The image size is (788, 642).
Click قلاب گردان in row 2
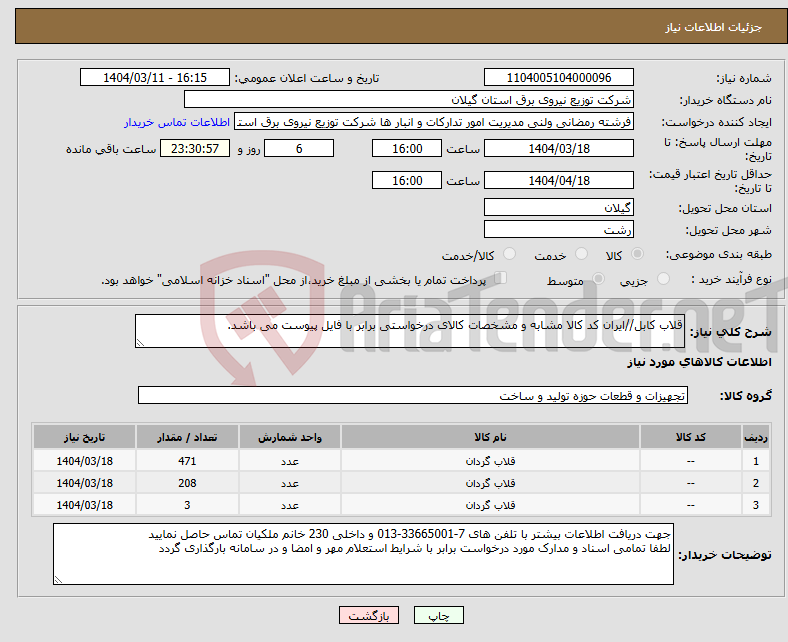490,483
